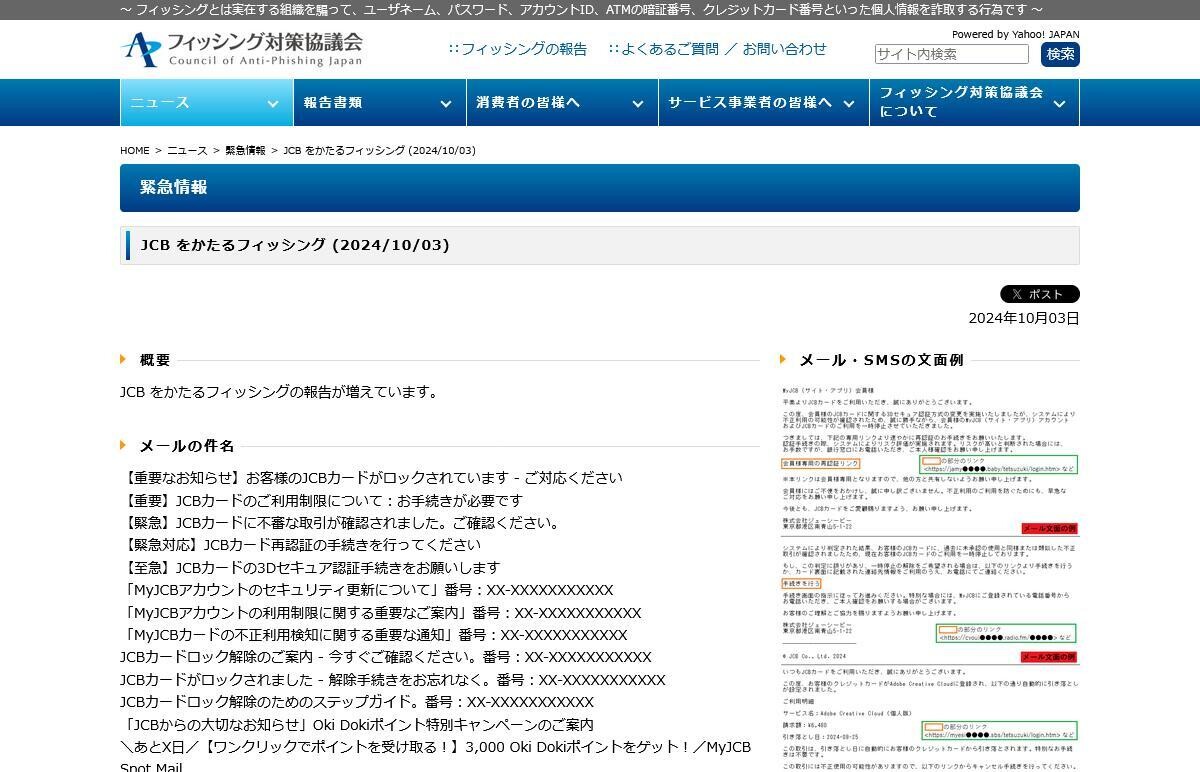Focus the サイト内検索 search field

click(x=951, y=54)
